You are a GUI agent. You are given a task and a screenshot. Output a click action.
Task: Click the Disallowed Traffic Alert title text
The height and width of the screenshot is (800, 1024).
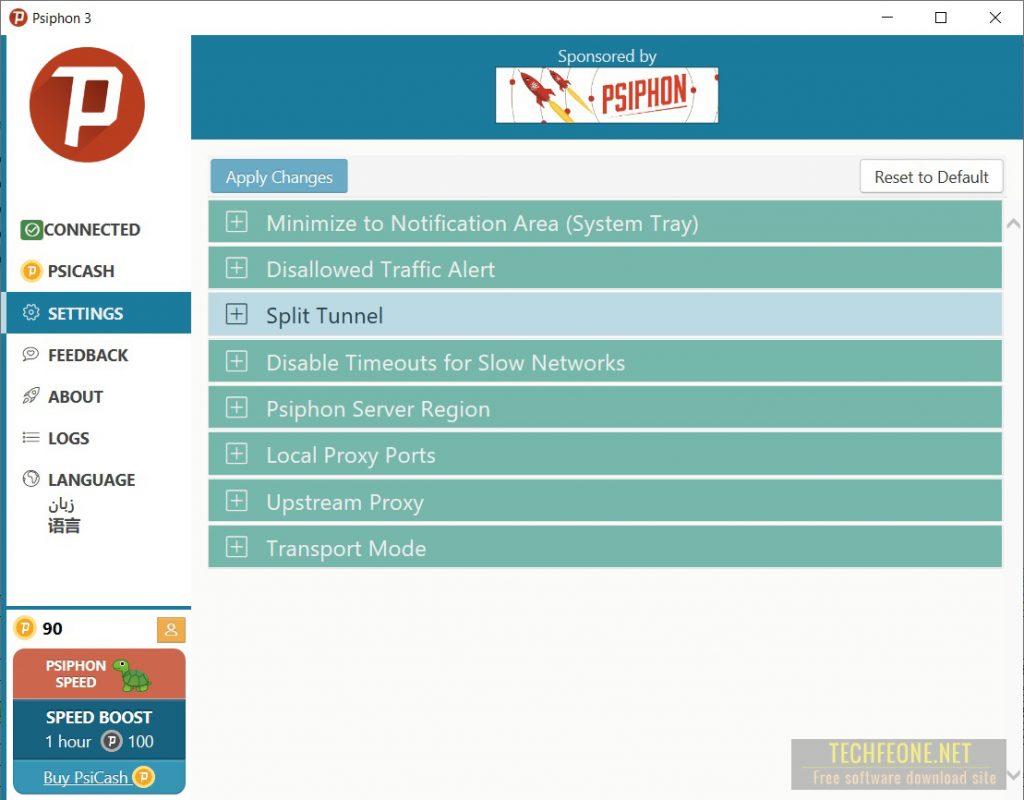(381, 269)
